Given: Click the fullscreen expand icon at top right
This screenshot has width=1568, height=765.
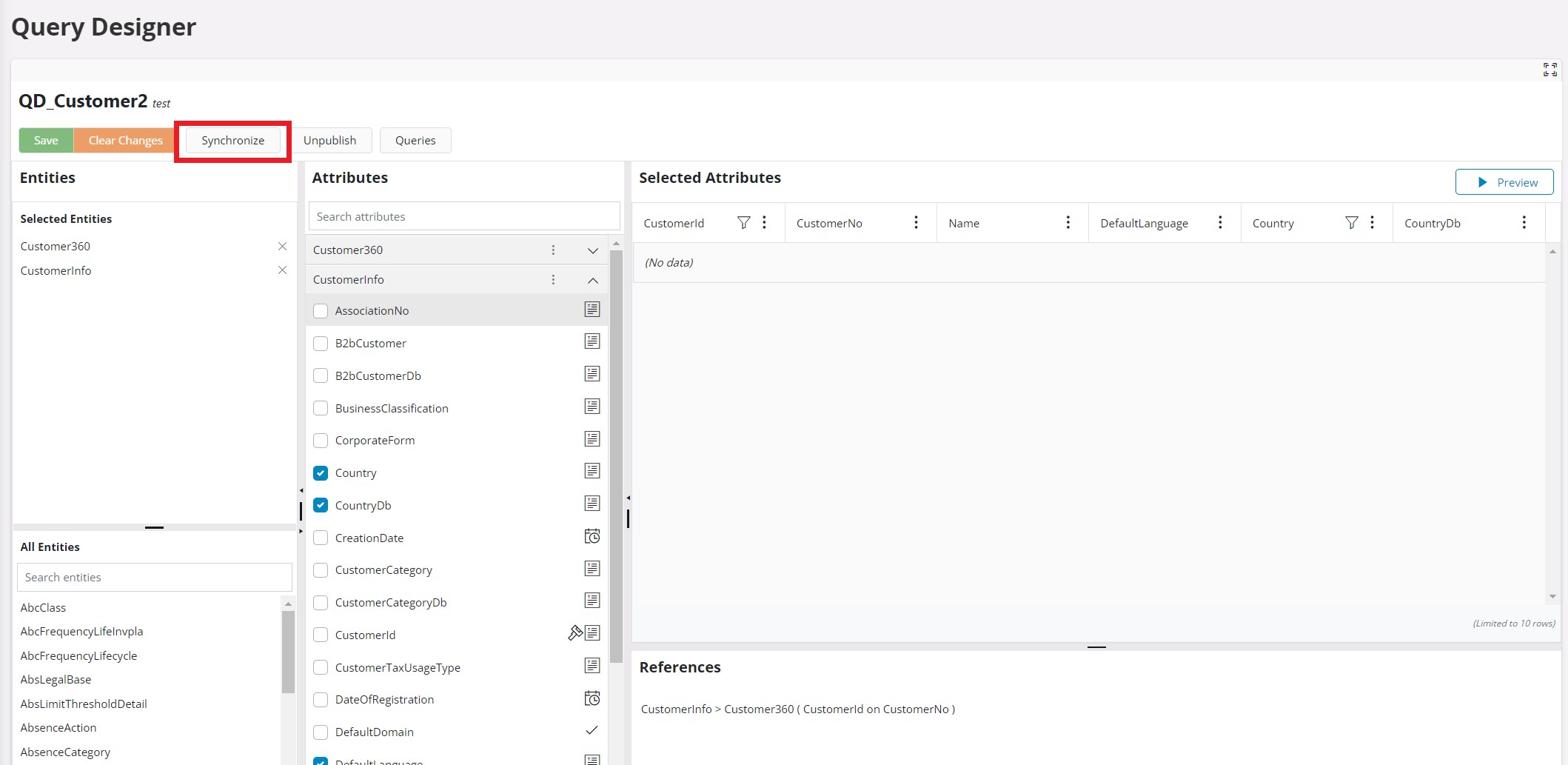Looking at the screenshot, I should coord(1551,69).
